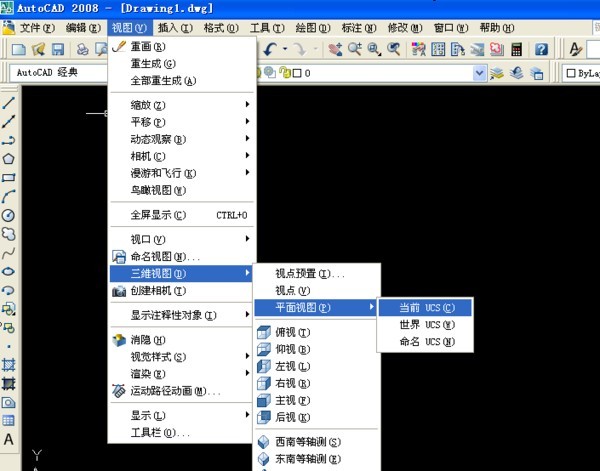Expand the undo history dropdown arrow
Viewport: 600px width, 471px height.
[285, 49]
